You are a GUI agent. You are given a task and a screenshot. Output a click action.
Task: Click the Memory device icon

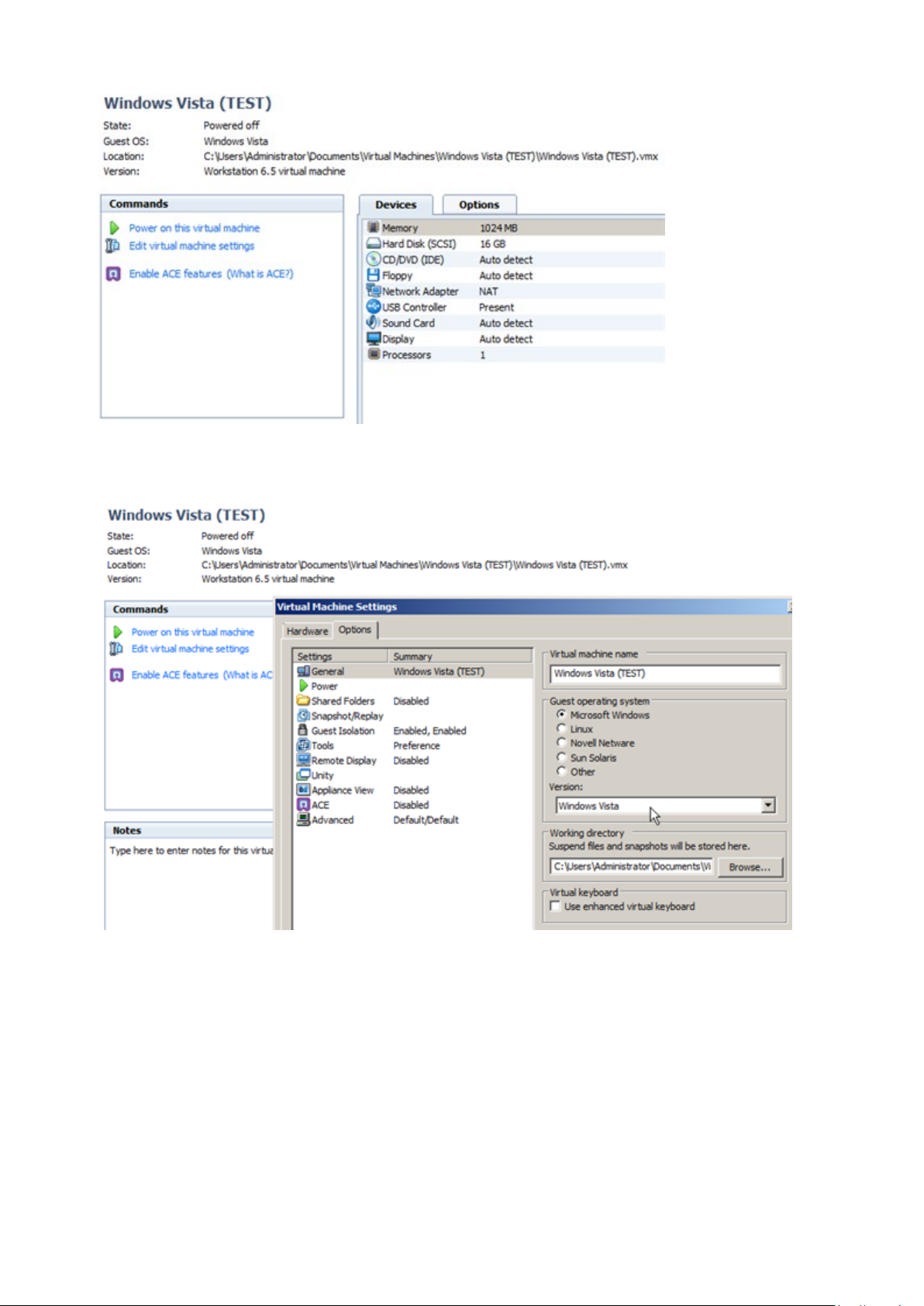[374, 227]
